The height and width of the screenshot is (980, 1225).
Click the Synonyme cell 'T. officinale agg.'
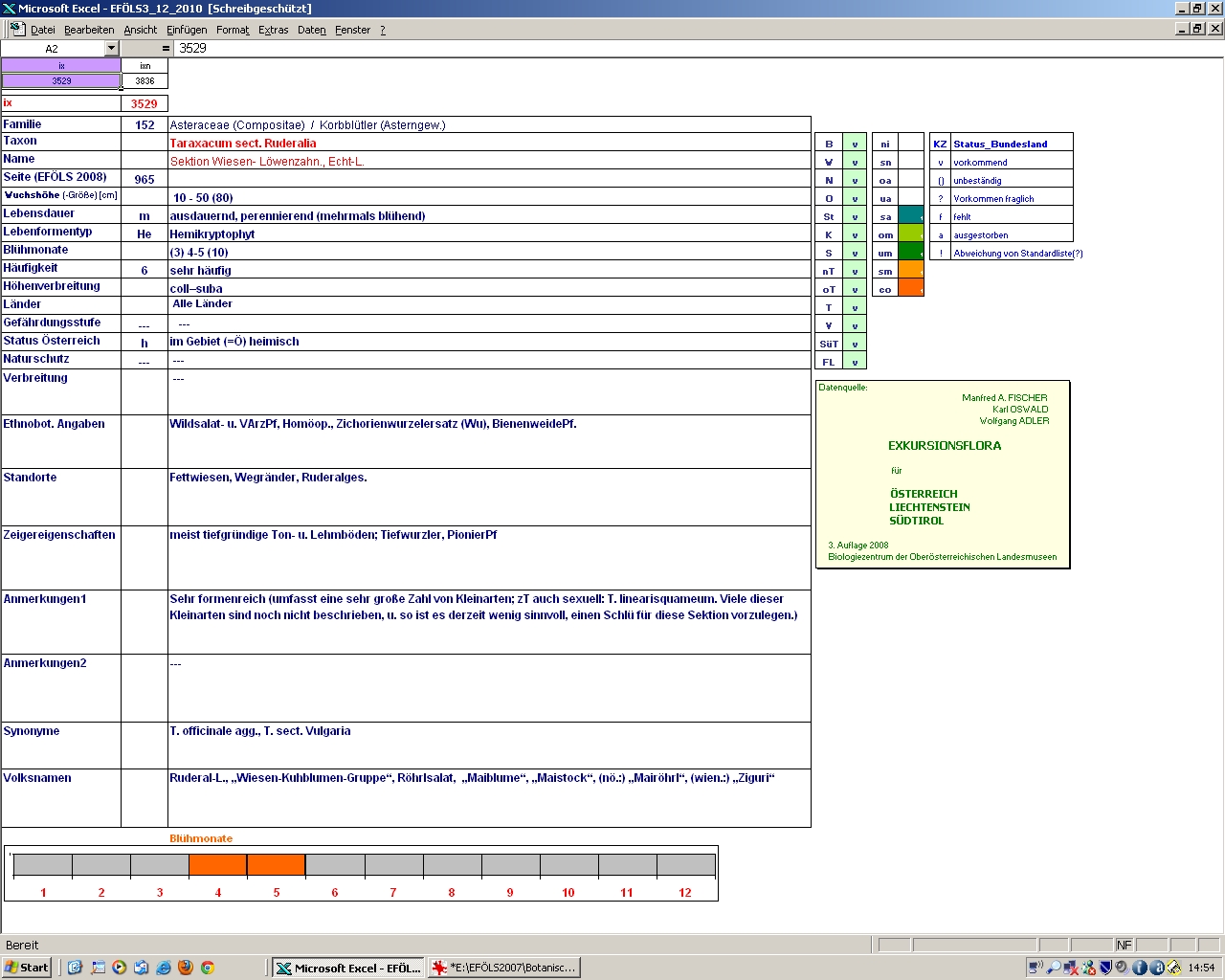coord(489,745)
